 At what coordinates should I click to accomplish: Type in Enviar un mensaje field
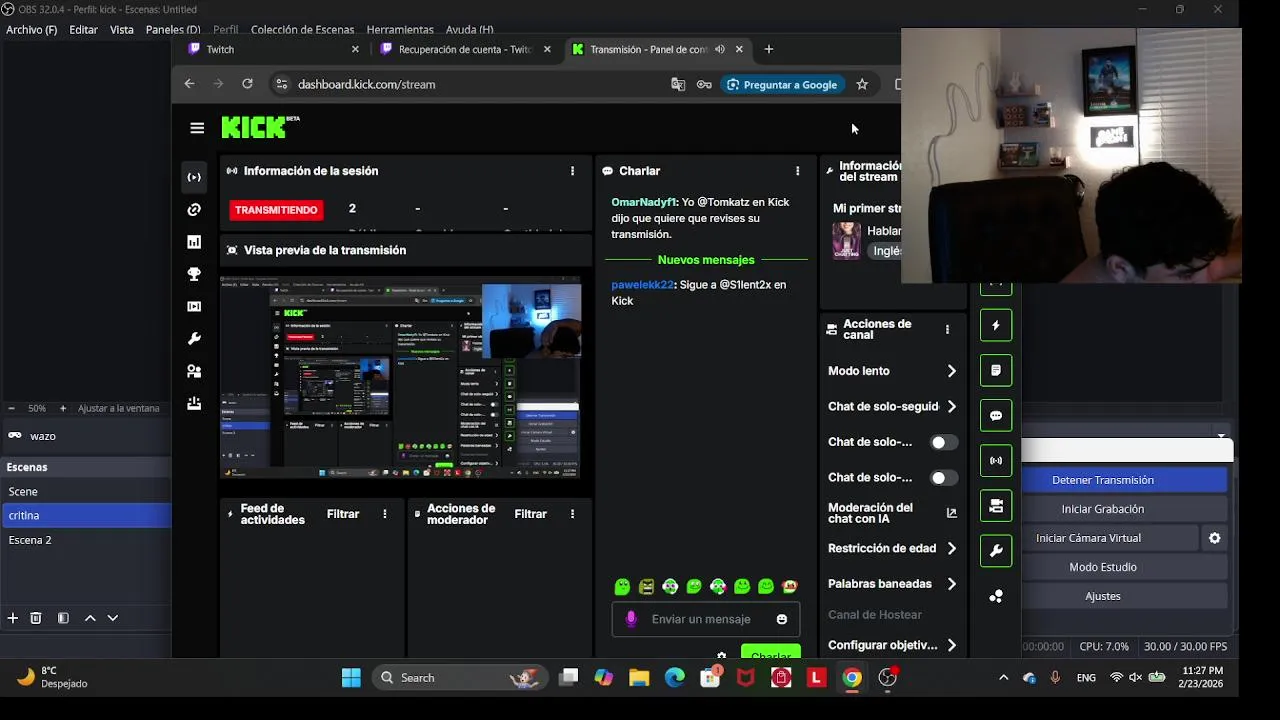click(x=706, y=619)
